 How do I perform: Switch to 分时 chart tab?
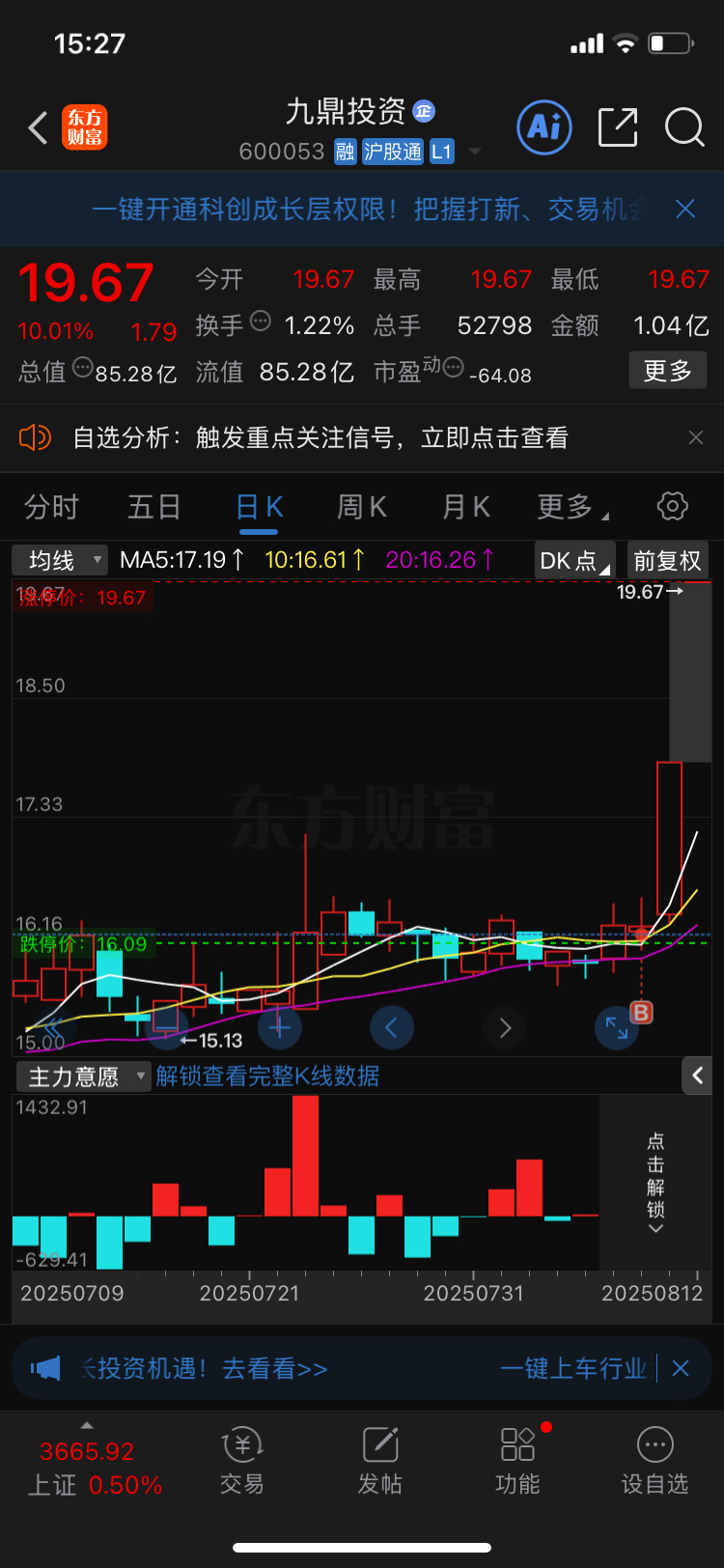click(51, 507)
